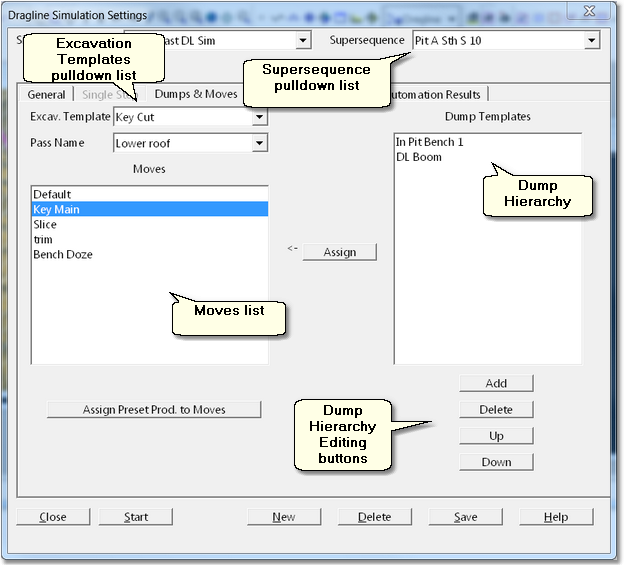Save the simulation settings
Image resolution: width=624 pixels, height=567 pixels.
click(x=466, y=517)
